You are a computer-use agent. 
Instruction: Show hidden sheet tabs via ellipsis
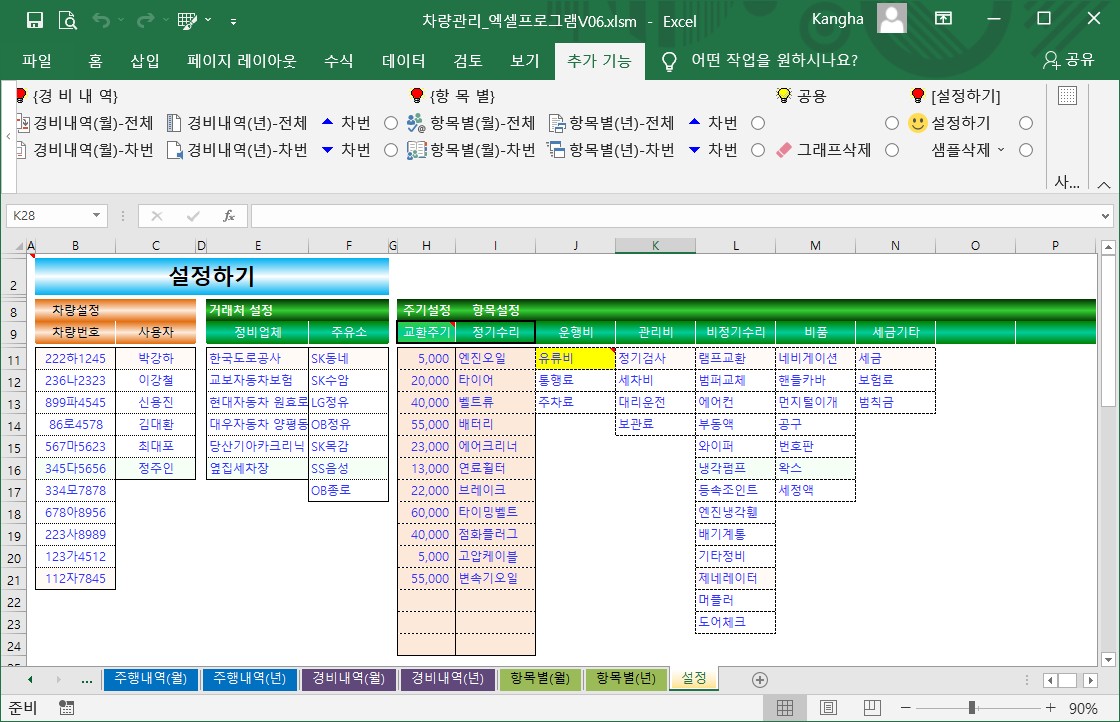pos(86,680)
